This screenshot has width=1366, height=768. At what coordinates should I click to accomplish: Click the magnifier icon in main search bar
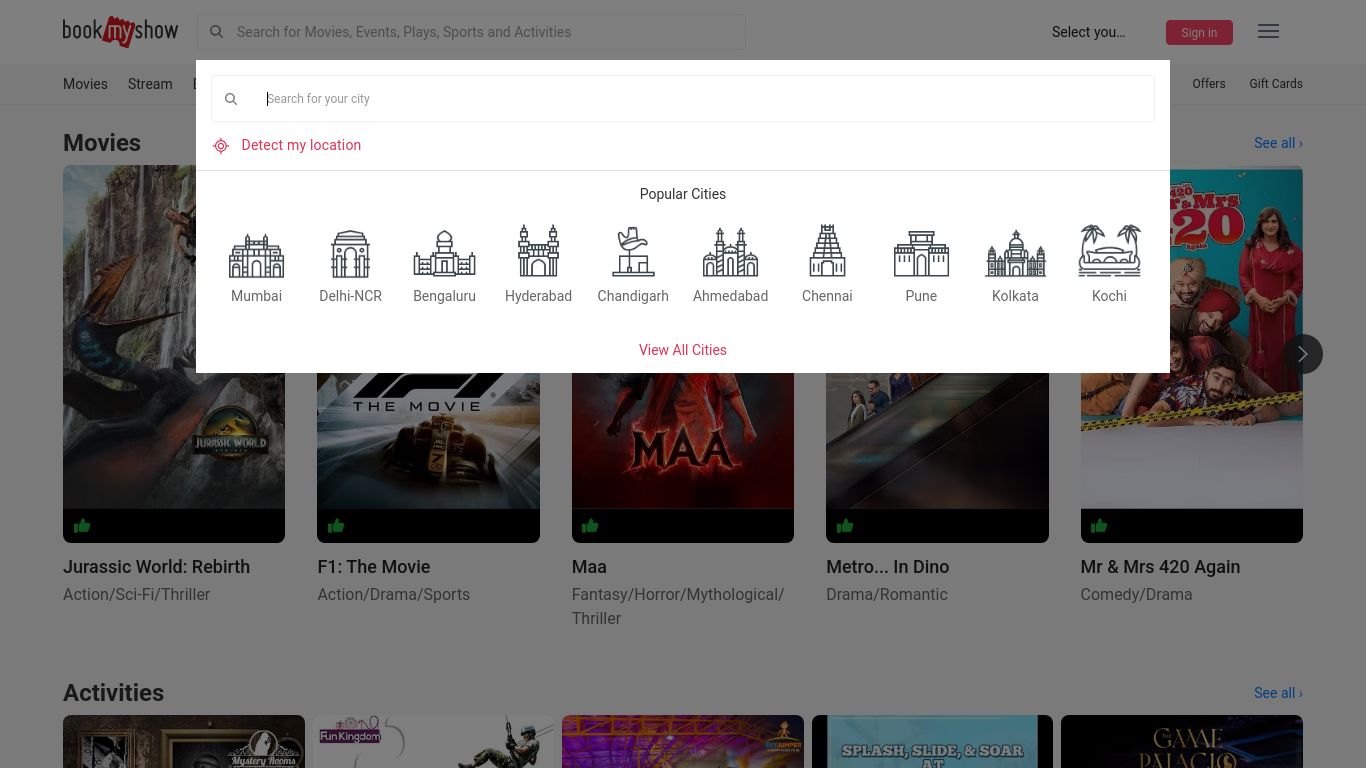pos(216,32)
